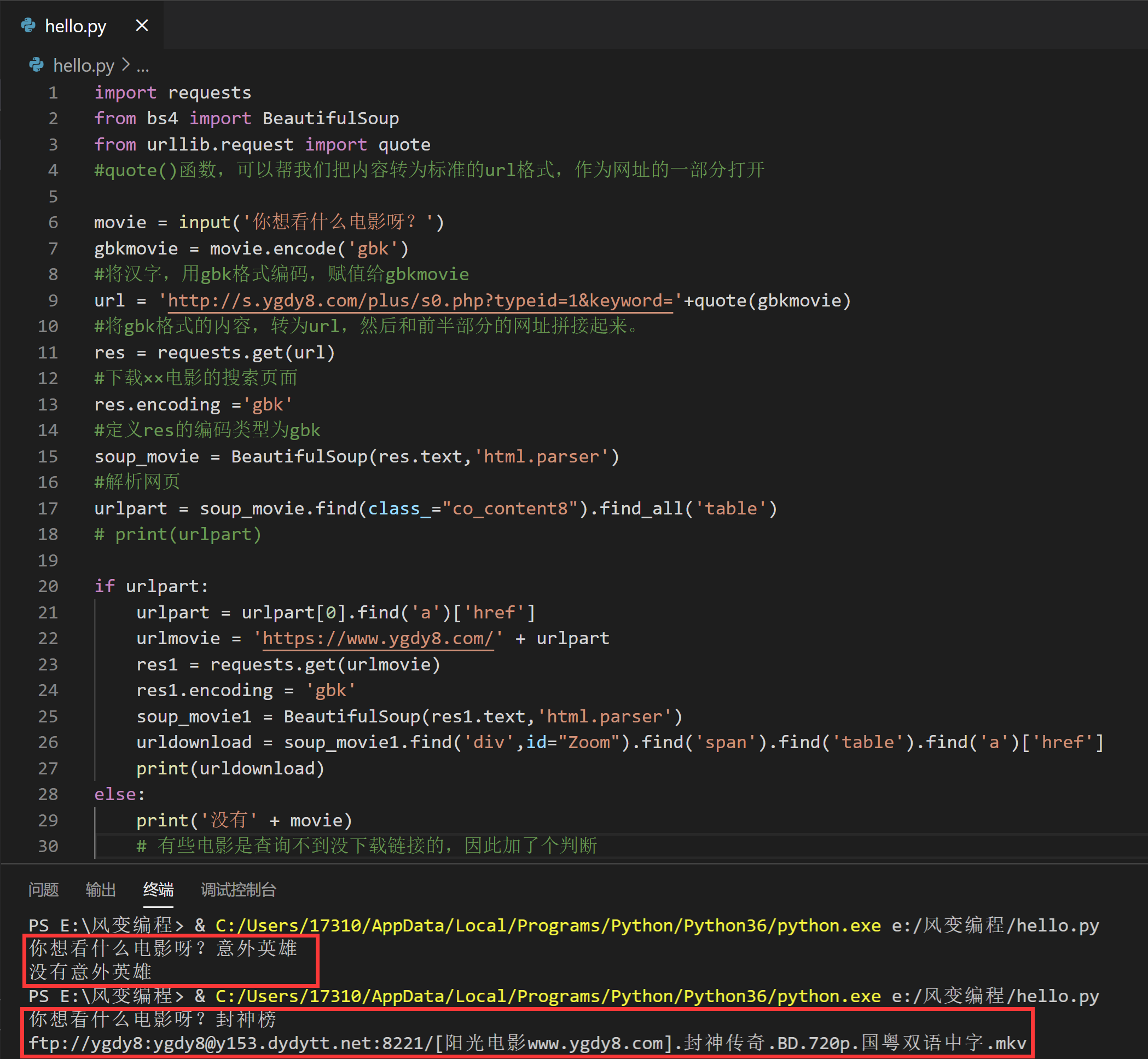
Task: Switch to the 输出 panel tab
Action: 101,889
